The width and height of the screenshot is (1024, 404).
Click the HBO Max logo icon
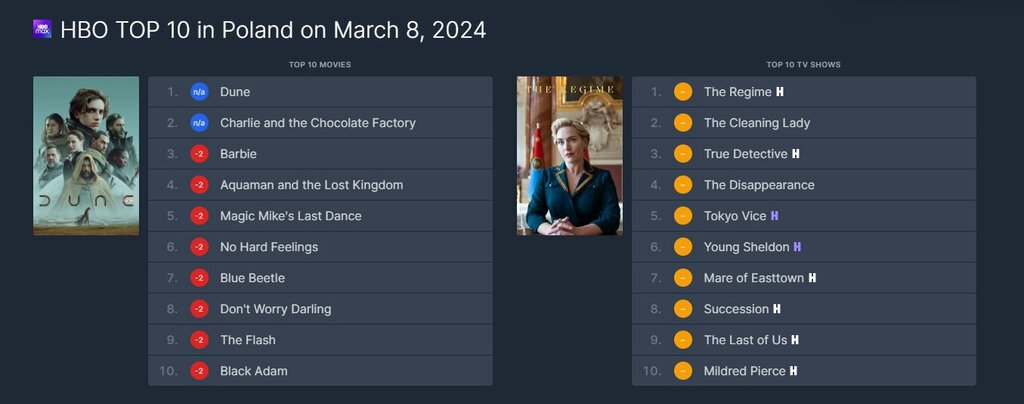tap(42, 29)
